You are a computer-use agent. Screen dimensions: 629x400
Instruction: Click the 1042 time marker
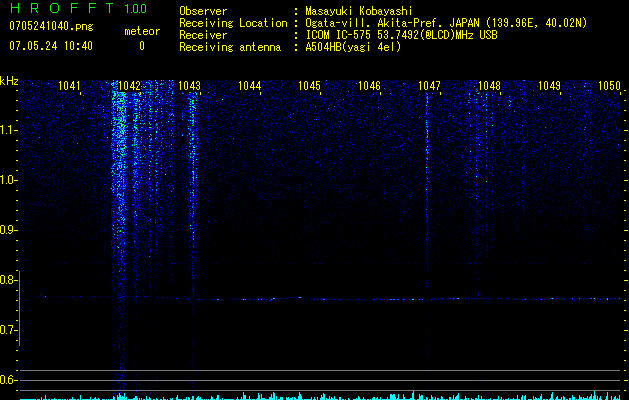coord(130,85)
